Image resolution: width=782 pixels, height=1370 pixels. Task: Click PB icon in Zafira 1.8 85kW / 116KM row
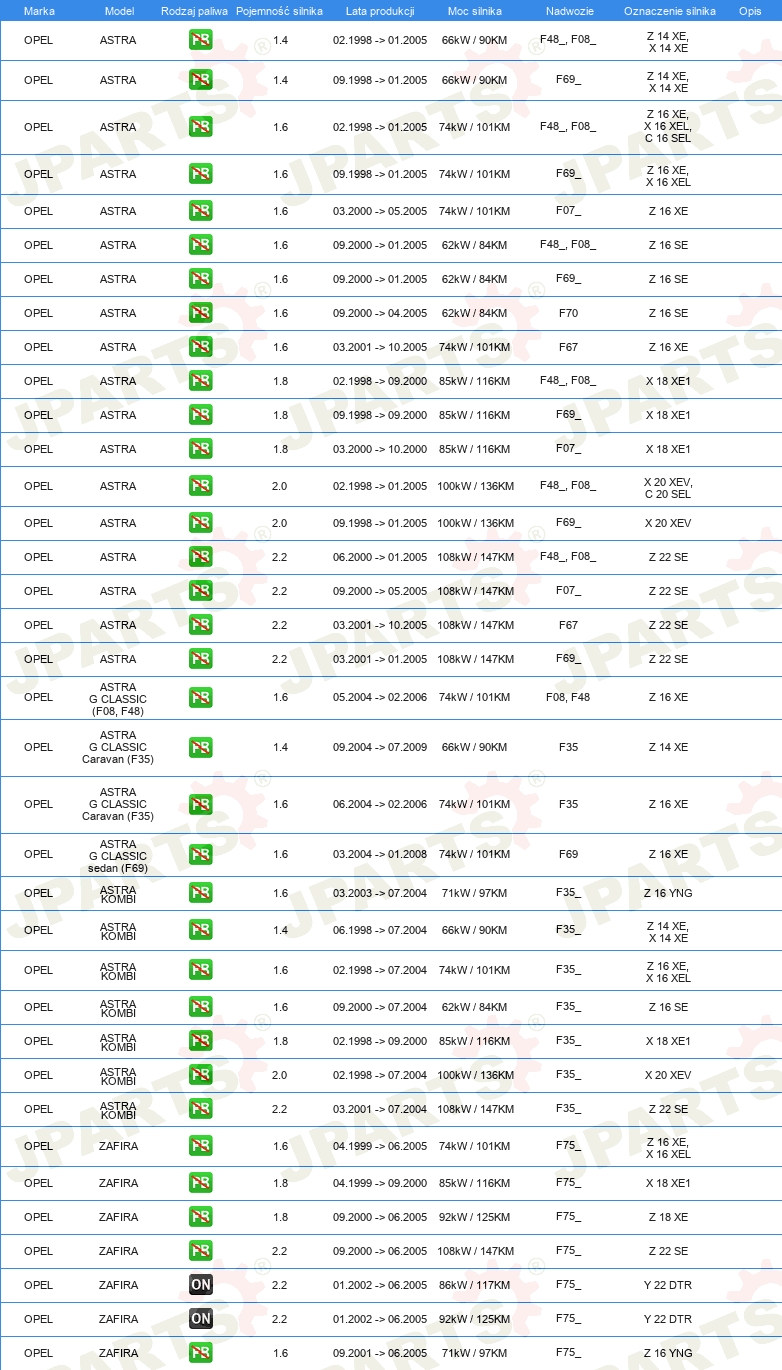(x=200, y=1183)
